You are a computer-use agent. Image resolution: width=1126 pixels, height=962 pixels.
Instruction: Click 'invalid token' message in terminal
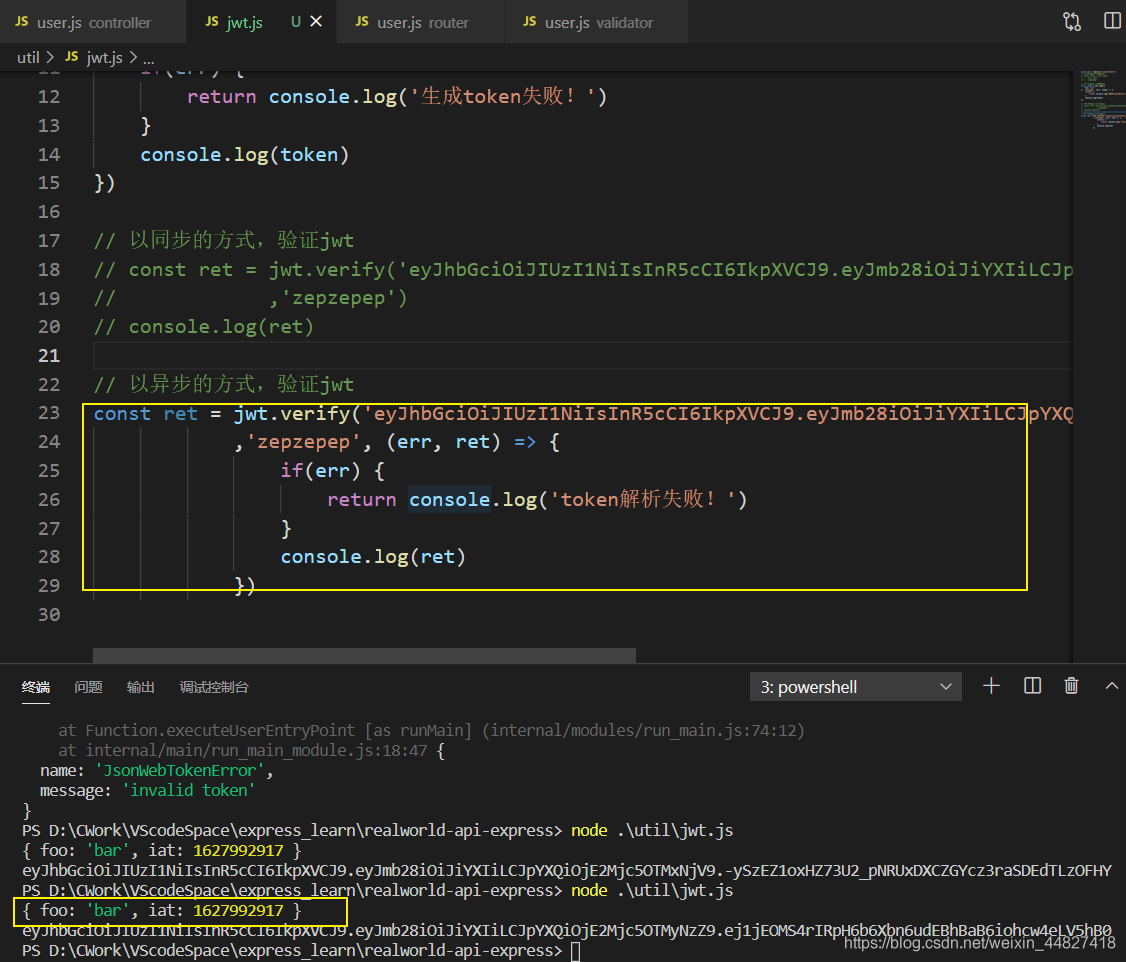coord(188,790)
